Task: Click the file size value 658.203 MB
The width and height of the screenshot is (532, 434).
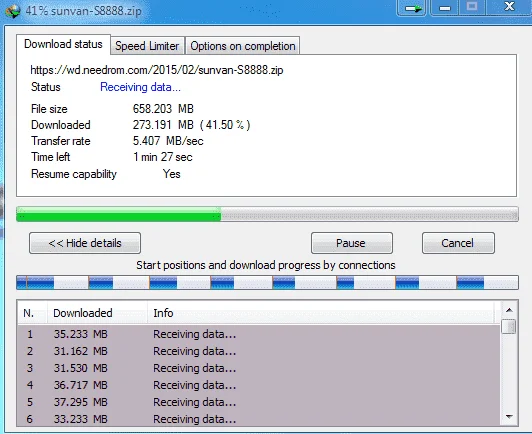Action: 163,109
